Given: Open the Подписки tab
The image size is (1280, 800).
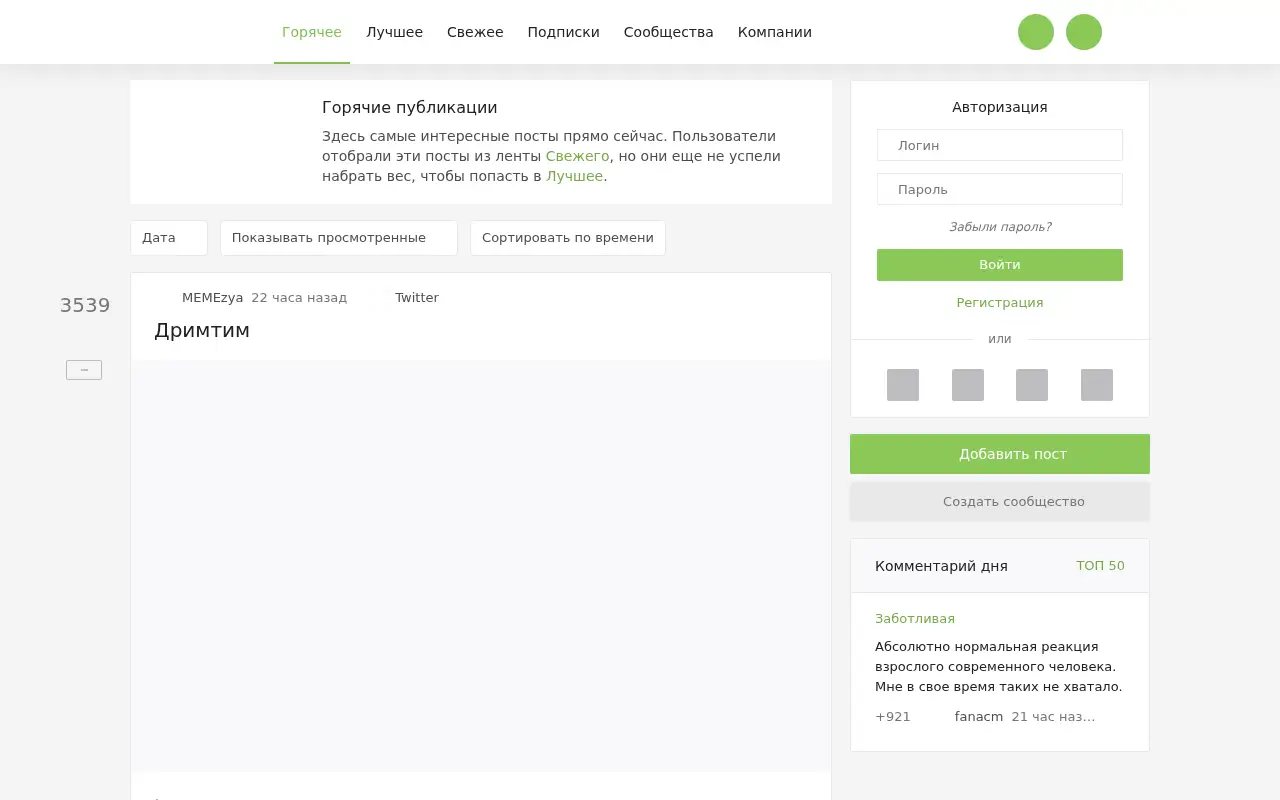Looking at the screenshot, I should tap(563, 32).
